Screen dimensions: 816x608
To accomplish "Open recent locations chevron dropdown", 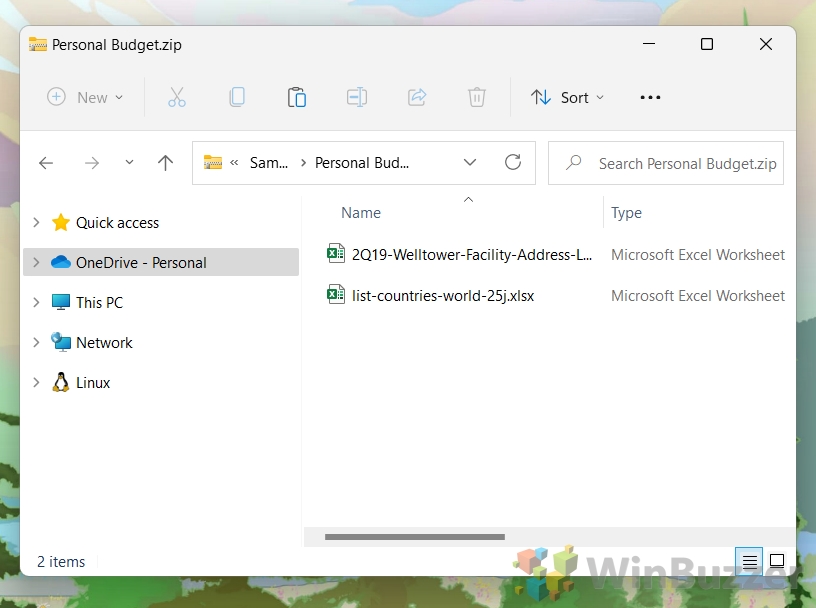I will (129, 162).
